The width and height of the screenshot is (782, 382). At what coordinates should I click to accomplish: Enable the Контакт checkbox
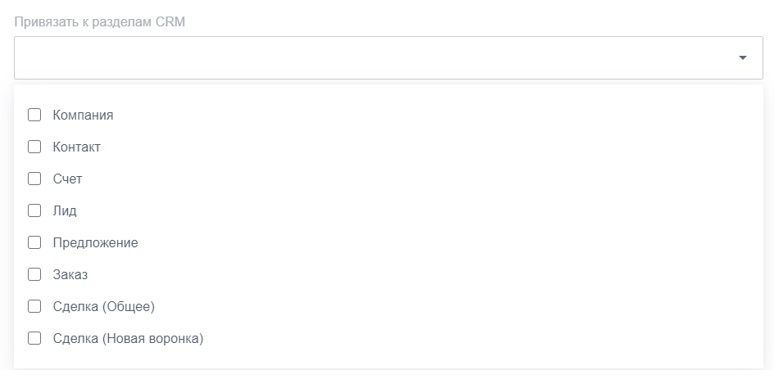34,147
